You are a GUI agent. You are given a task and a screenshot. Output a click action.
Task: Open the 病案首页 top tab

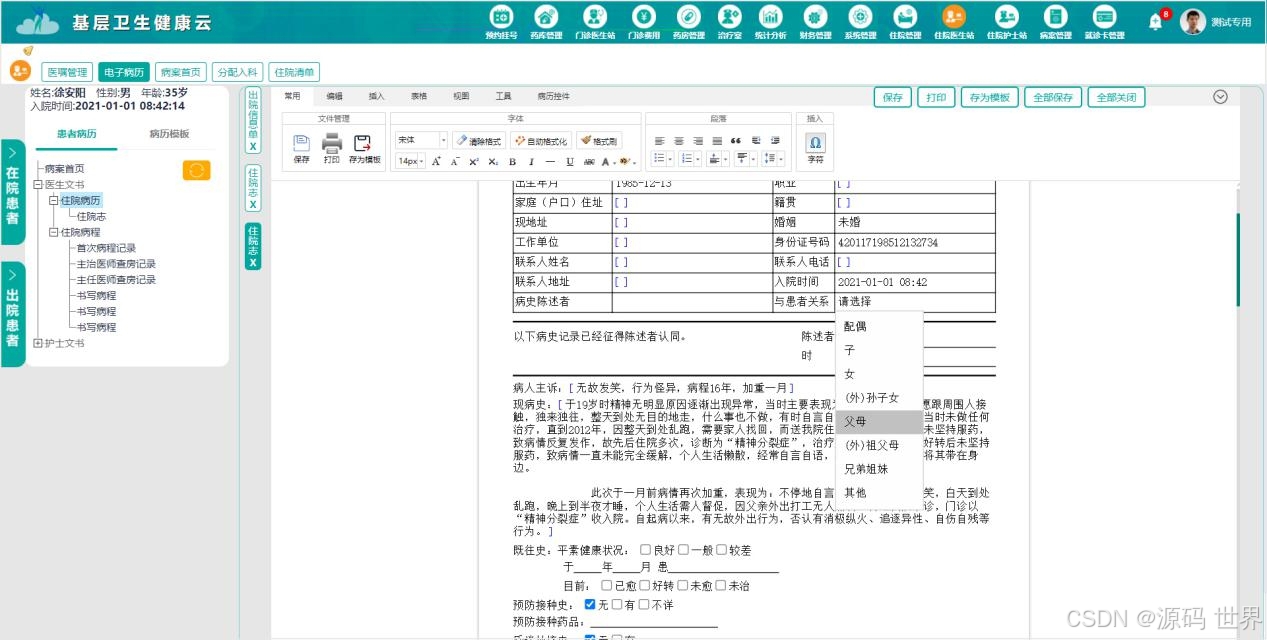pos(181,72)
